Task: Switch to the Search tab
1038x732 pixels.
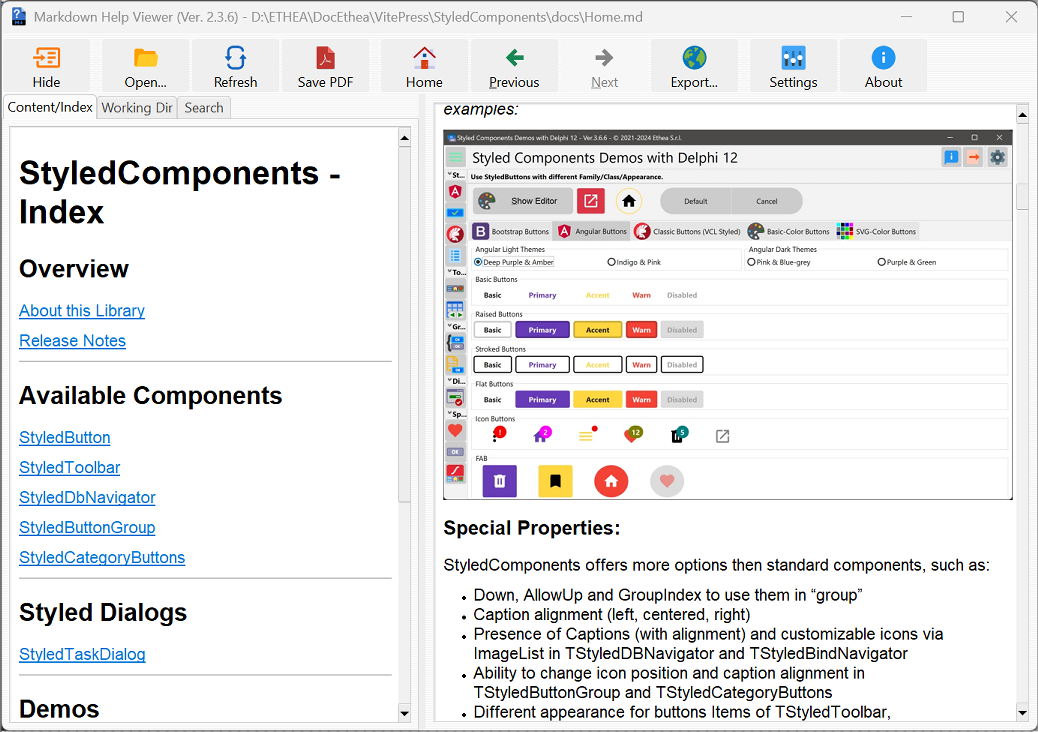Action: pos(204,108)
